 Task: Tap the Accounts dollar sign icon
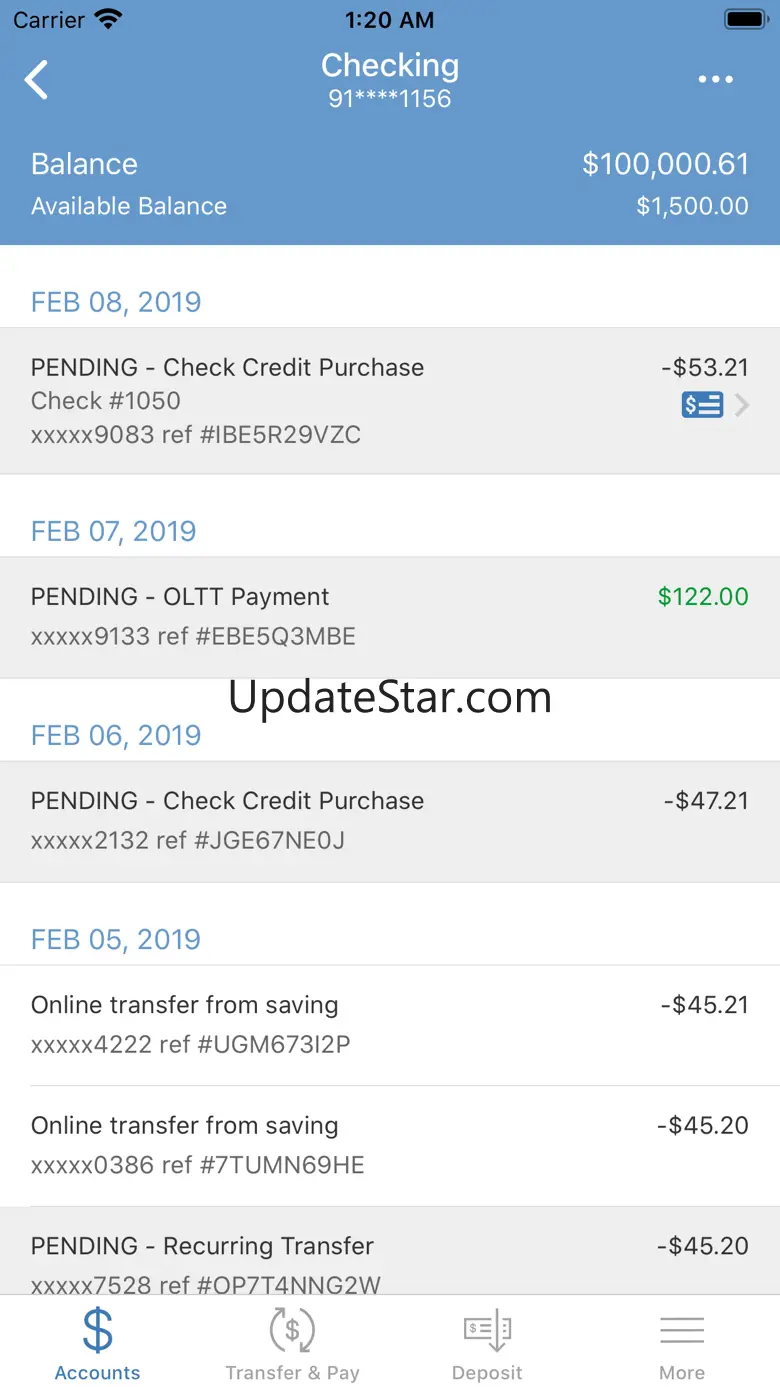point(97,1331)
